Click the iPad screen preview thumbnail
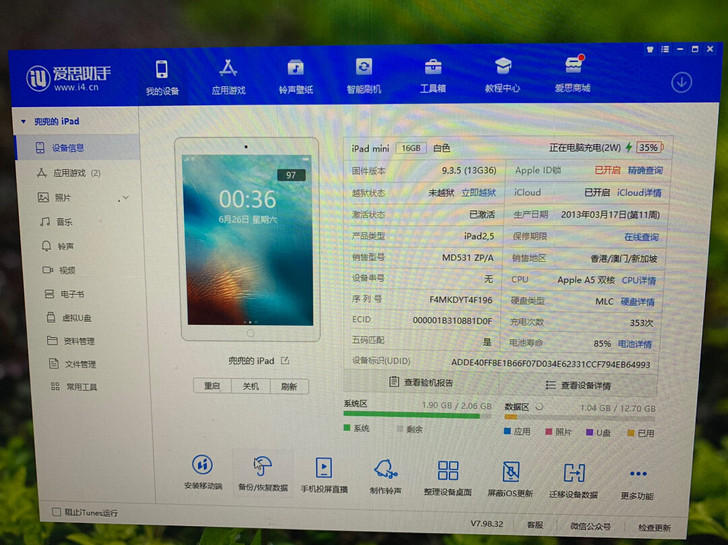 (250, 240)
